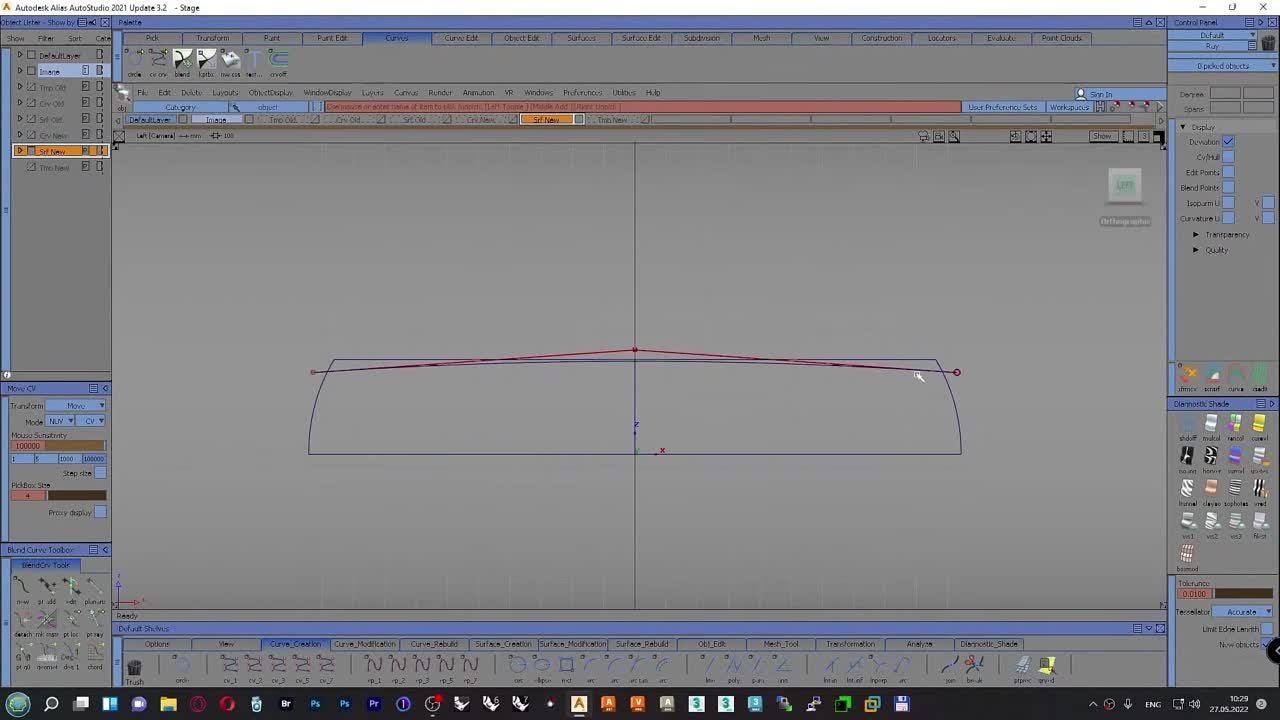Open the Surface_Creation shelf tab
1280x720 pixels.
pyautogui.click(x=503, y=644)
